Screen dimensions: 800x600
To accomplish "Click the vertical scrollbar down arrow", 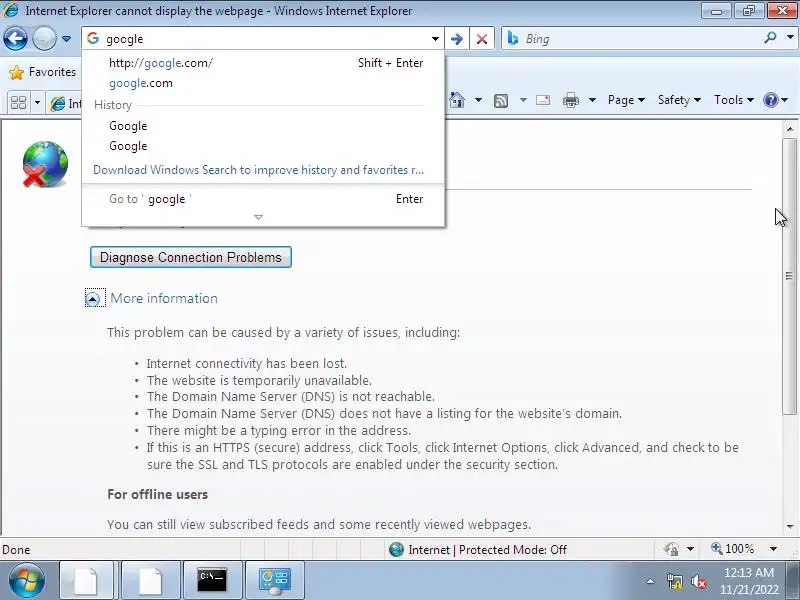I will pyautogui.click(x=790, y=526).
